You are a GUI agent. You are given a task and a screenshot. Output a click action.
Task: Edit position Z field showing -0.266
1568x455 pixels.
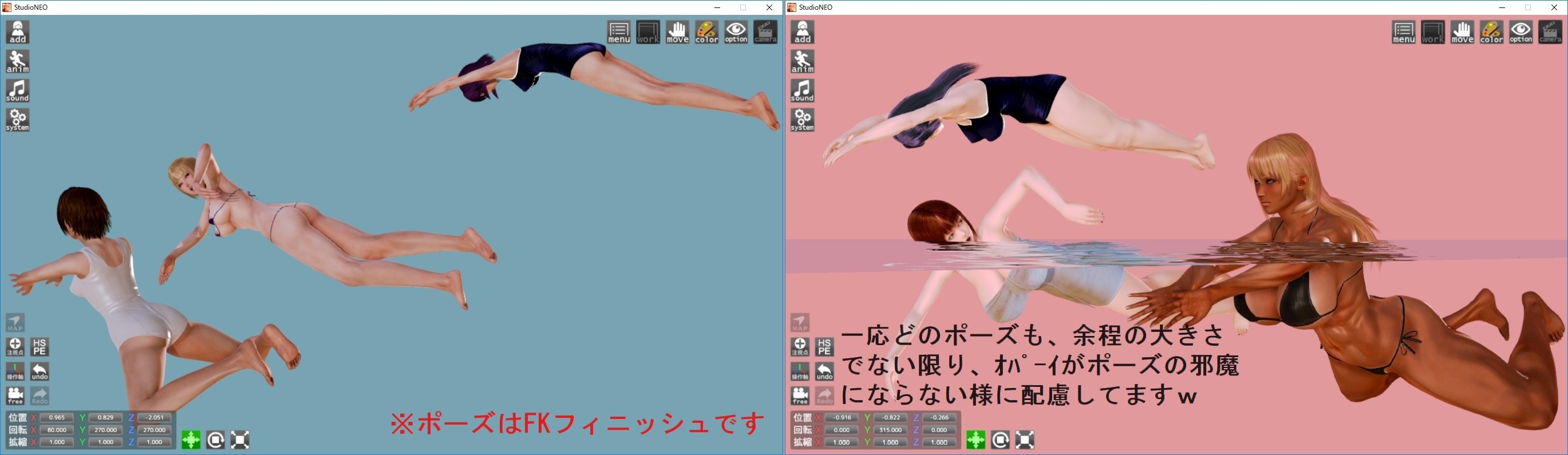[939, 417]
